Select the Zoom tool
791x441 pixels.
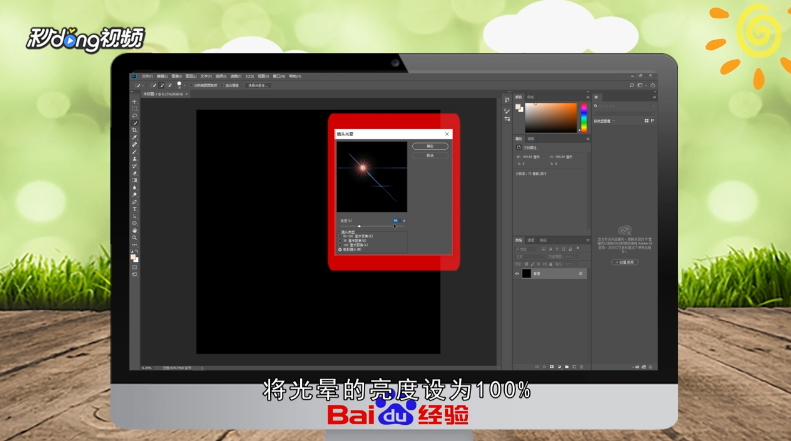pyautogui.click(x=135, y=238)
